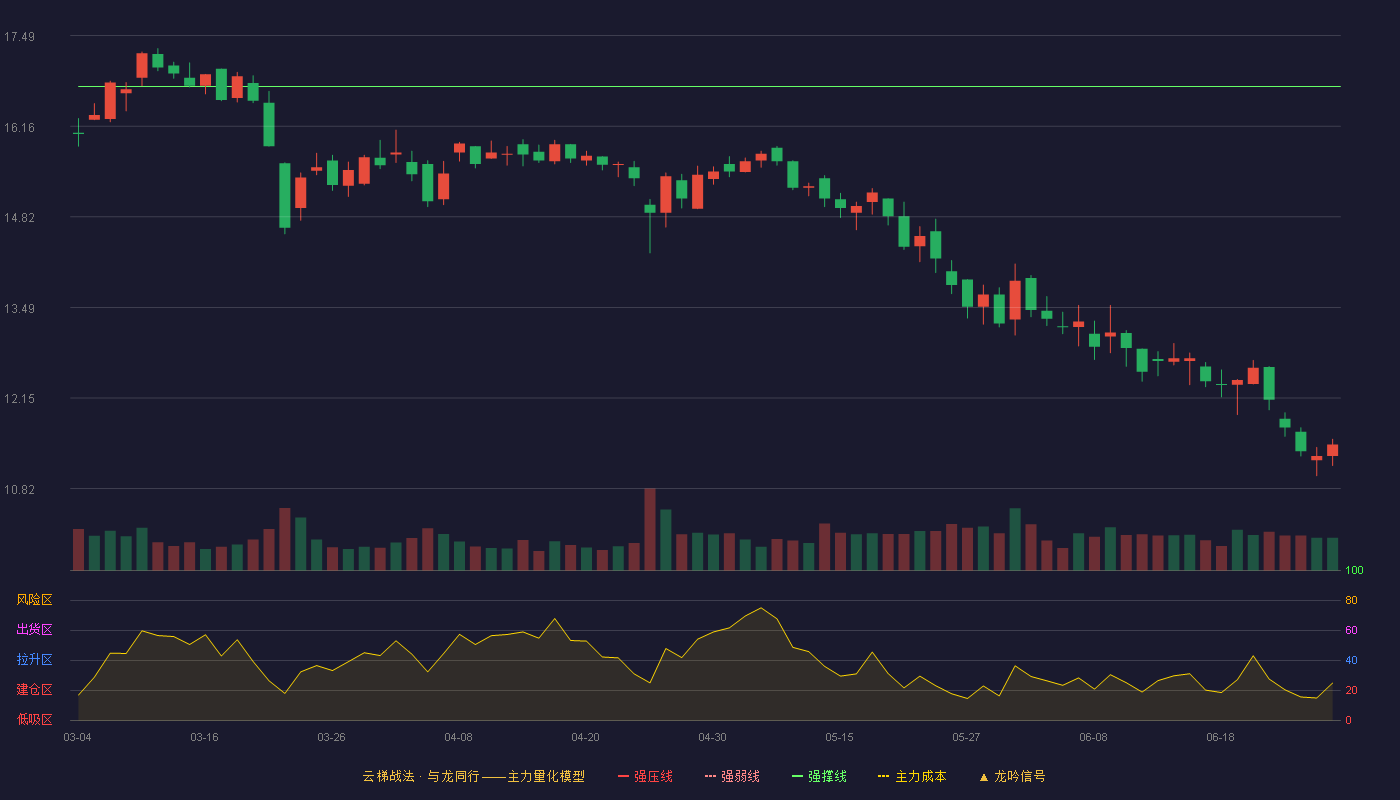Click the 16.16 price axis label

click(x=19, y=128)
